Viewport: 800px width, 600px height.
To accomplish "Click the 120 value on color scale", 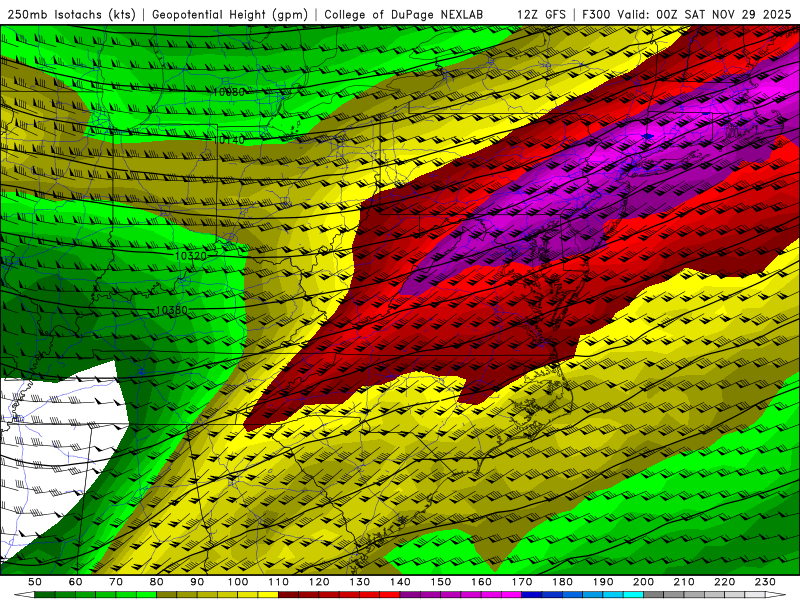I will pyautogui.click(x=319, y=582).
